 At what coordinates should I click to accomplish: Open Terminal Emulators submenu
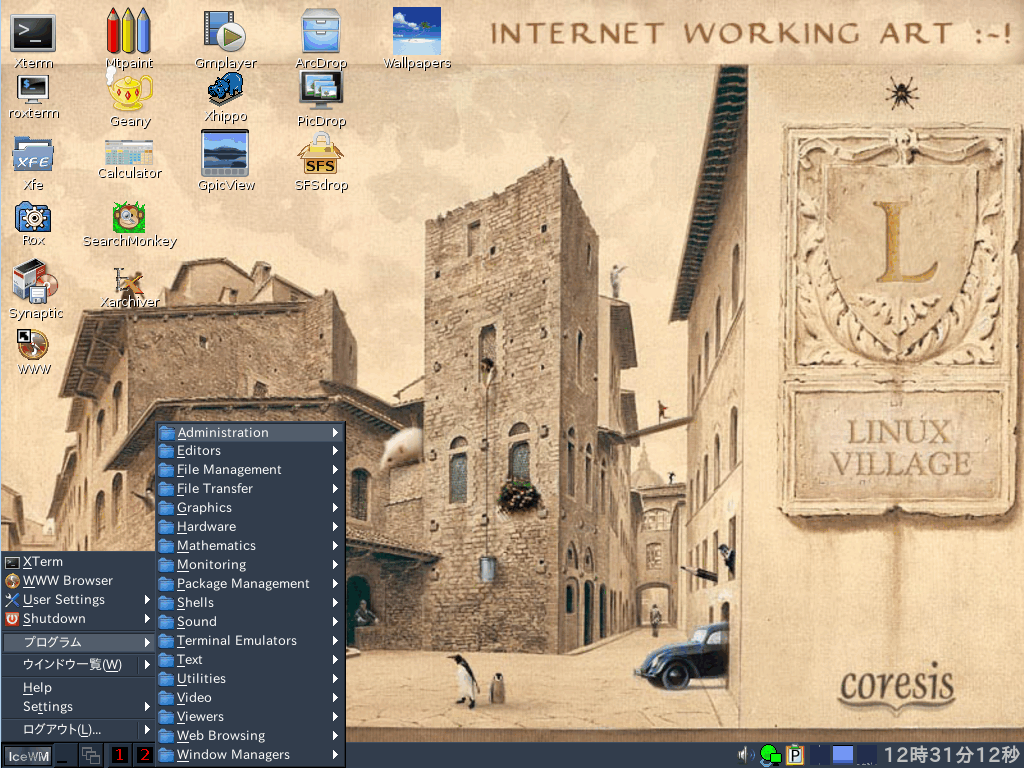pos(250,641)
